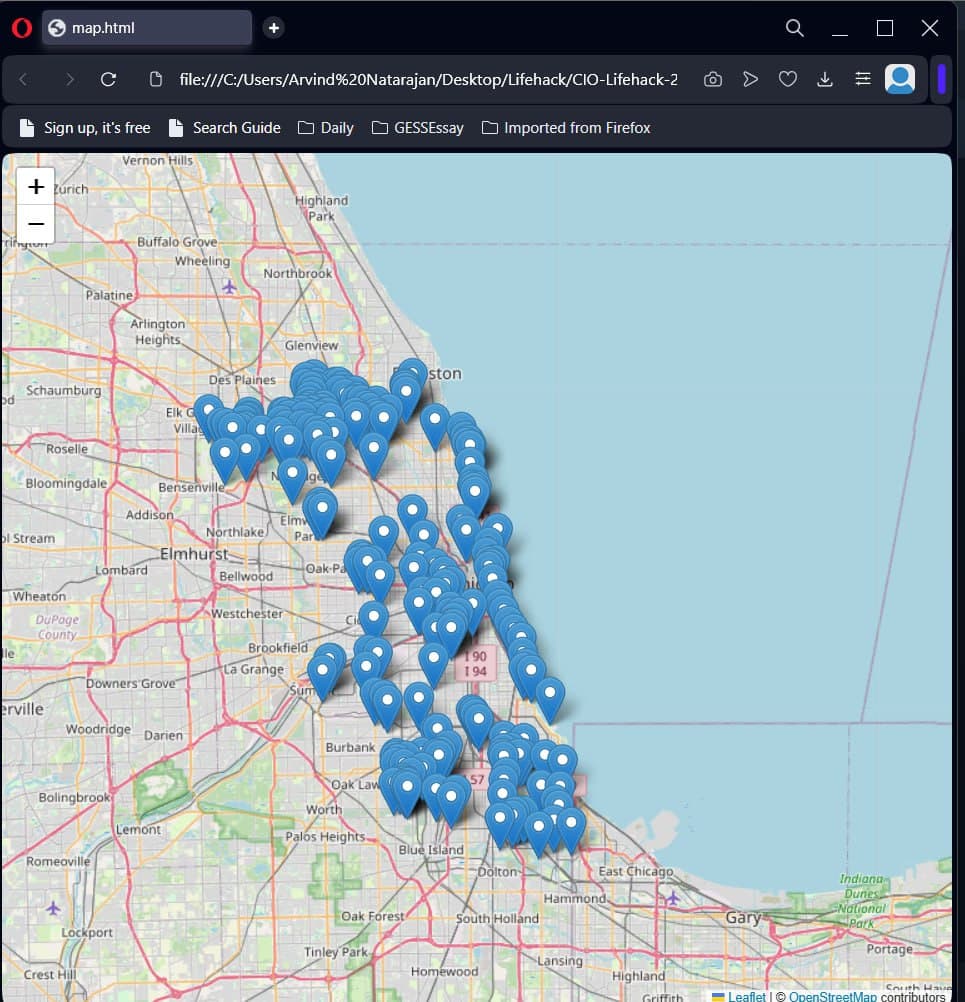This screenshot has height=1002, width=965.
Task: Click the file URL address bar
Action: (x=428, y=79)
